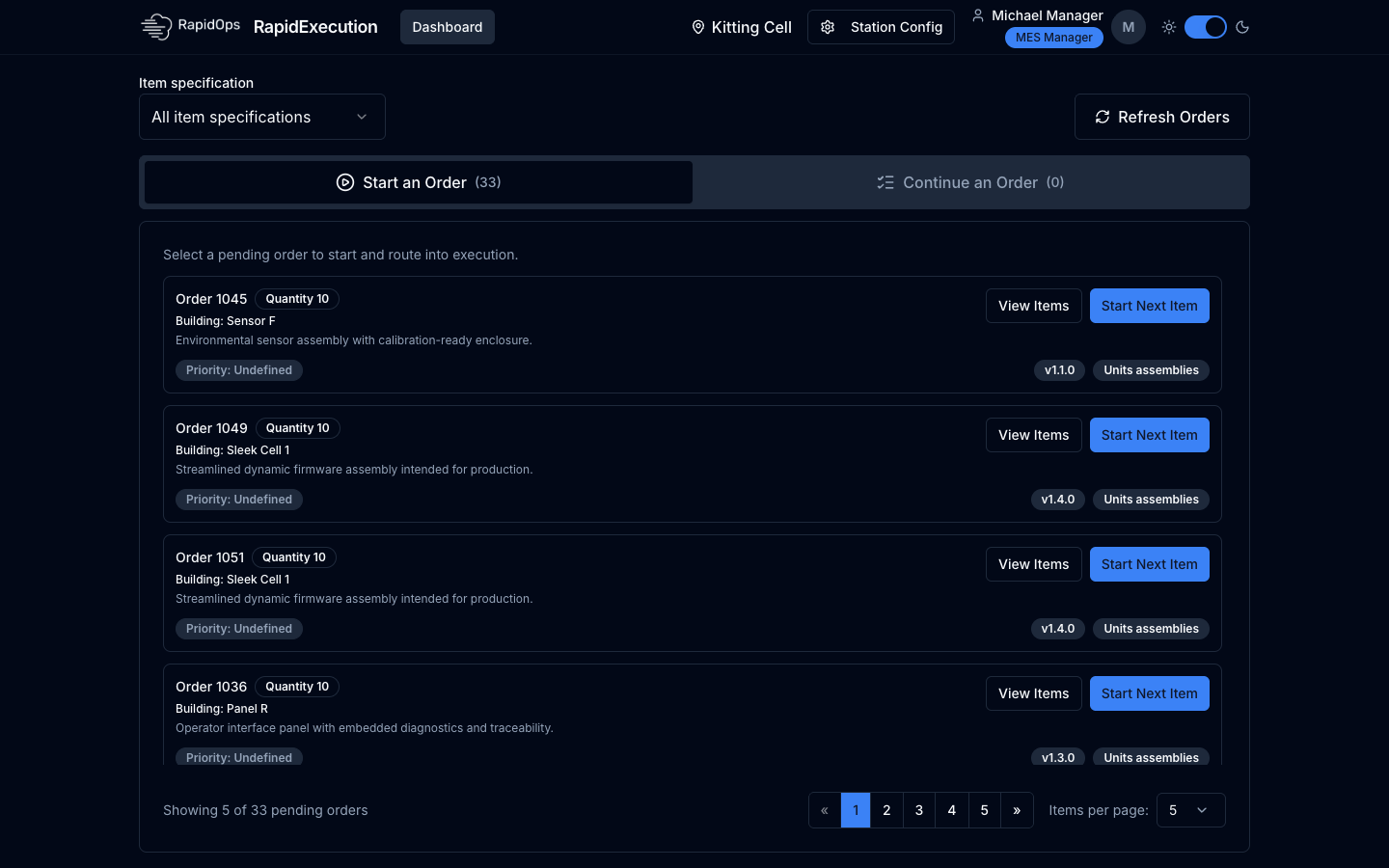Click Units assemblies badge on Order 1051
The height and width of the screenshot is (868, 1389).
(x=1151, y=629)
